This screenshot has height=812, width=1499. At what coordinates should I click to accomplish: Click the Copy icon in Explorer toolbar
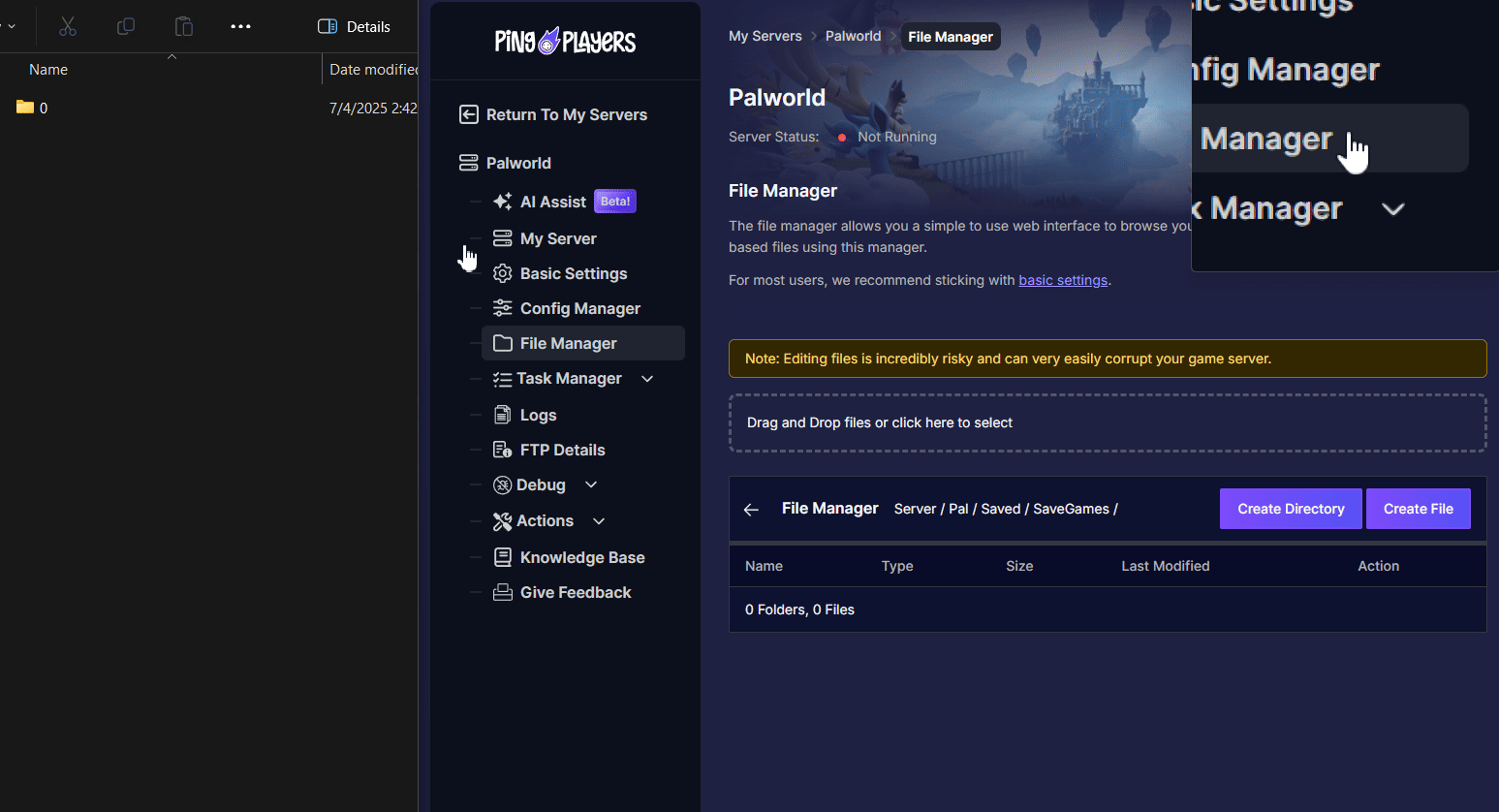coord(126,27)
